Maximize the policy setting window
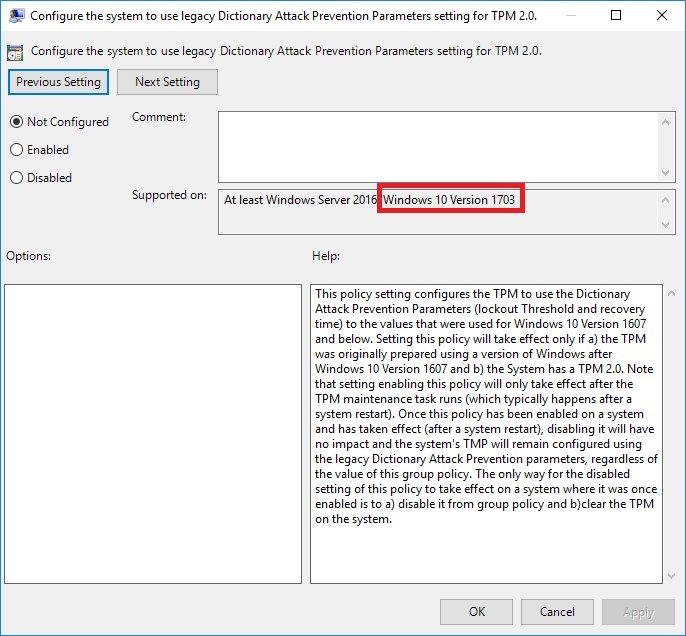 615,16
